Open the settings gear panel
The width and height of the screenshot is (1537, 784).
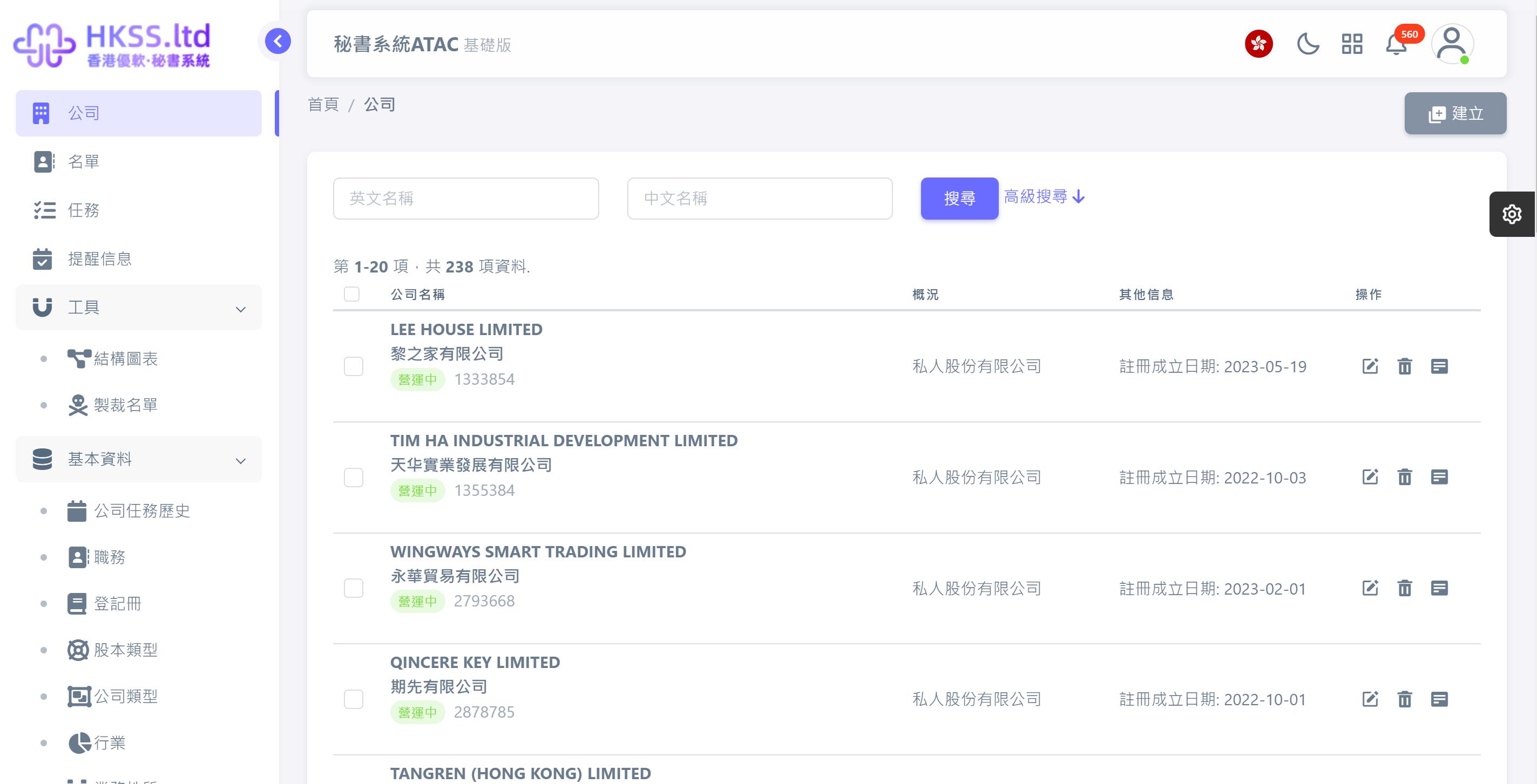[1512, 214]
